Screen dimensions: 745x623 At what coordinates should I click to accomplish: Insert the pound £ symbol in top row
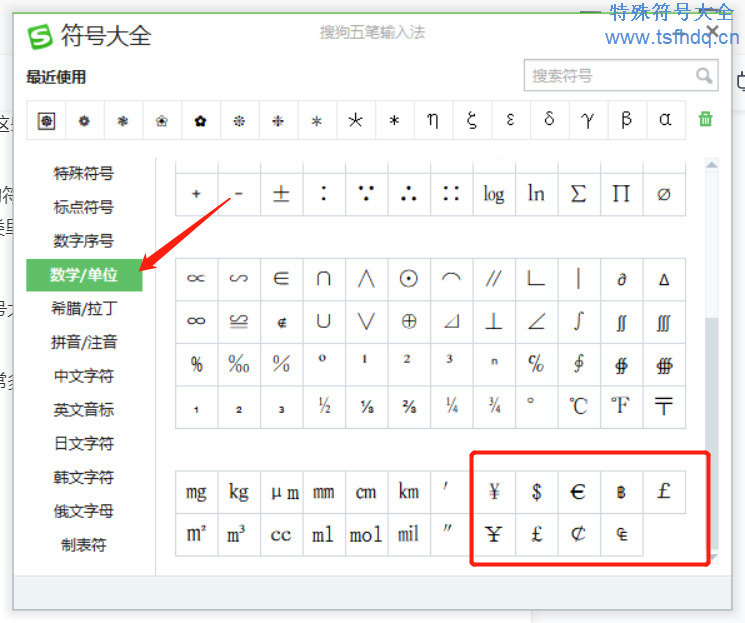(664, 492)
